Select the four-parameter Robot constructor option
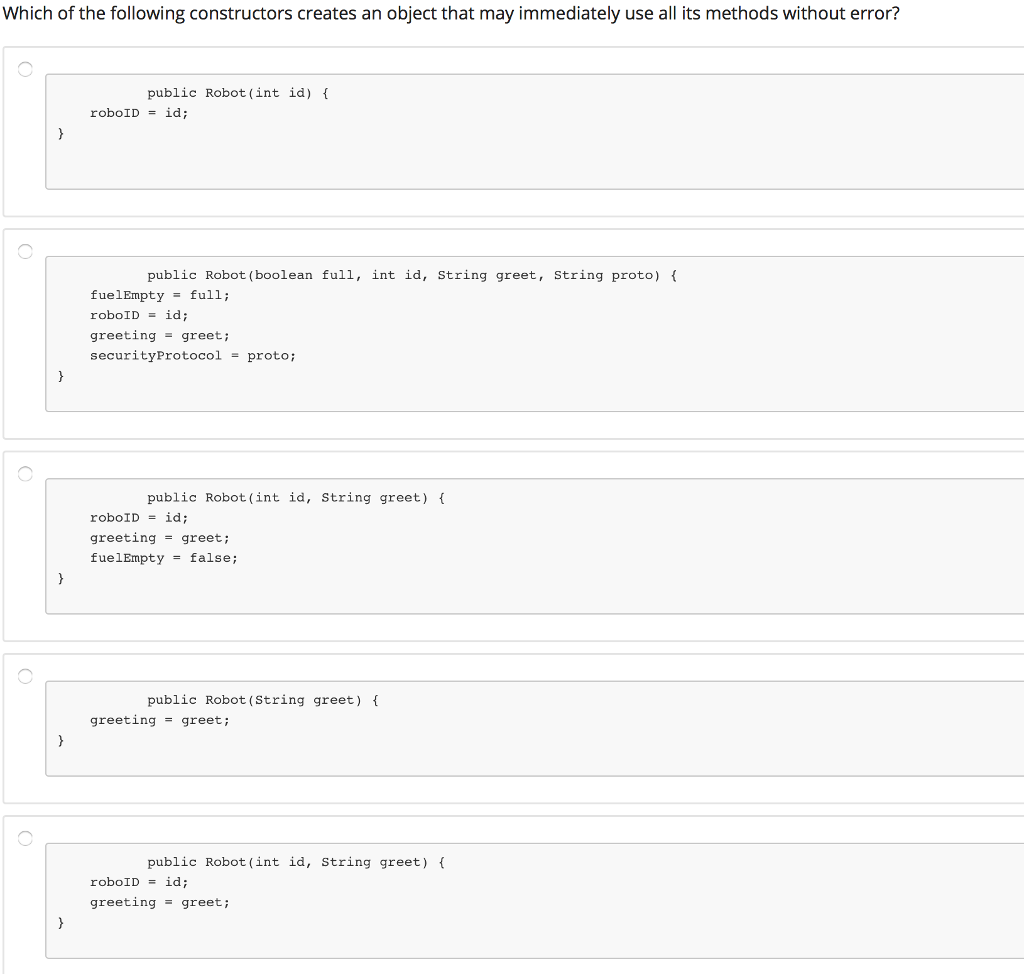Viewport: 1024px width, 974px height. [24, 250]
